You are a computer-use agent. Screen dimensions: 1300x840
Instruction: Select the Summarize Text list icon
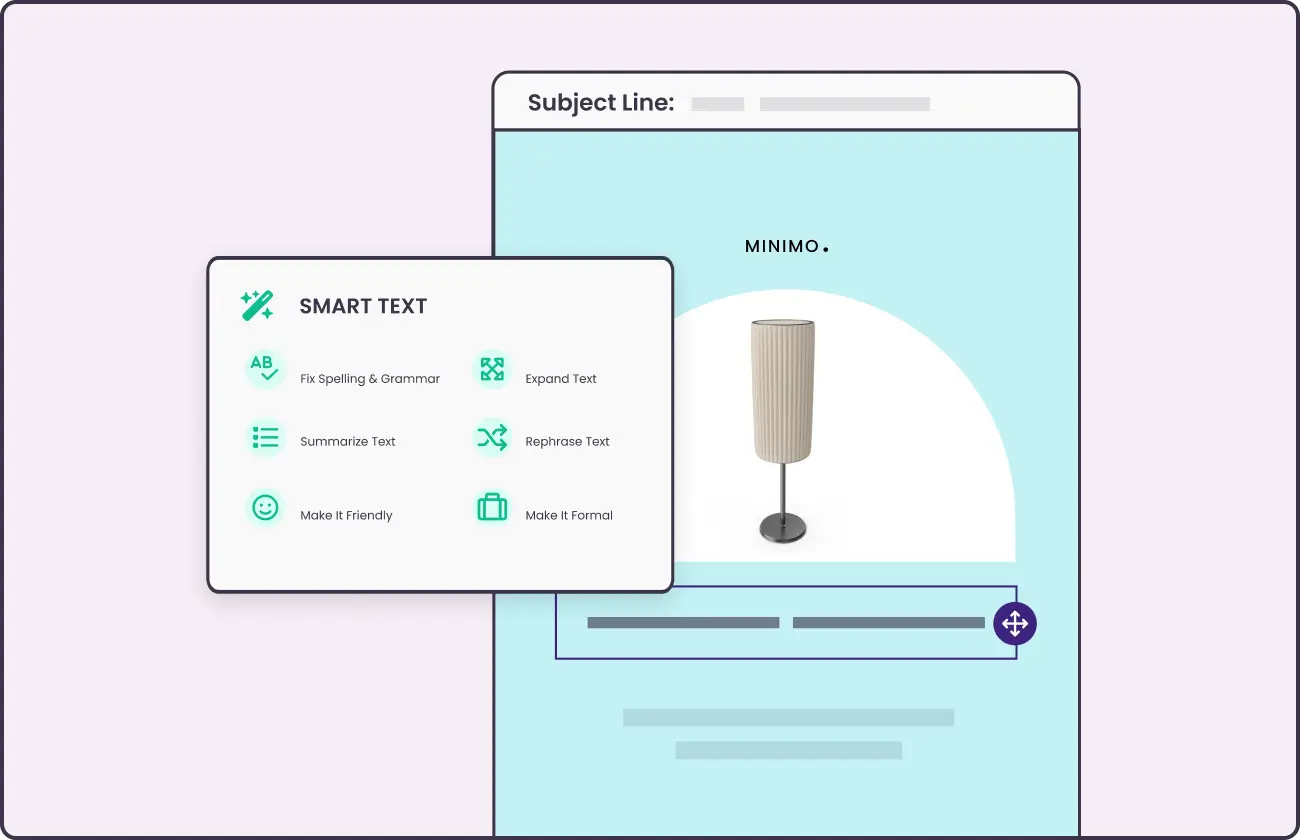click(265, 438)
